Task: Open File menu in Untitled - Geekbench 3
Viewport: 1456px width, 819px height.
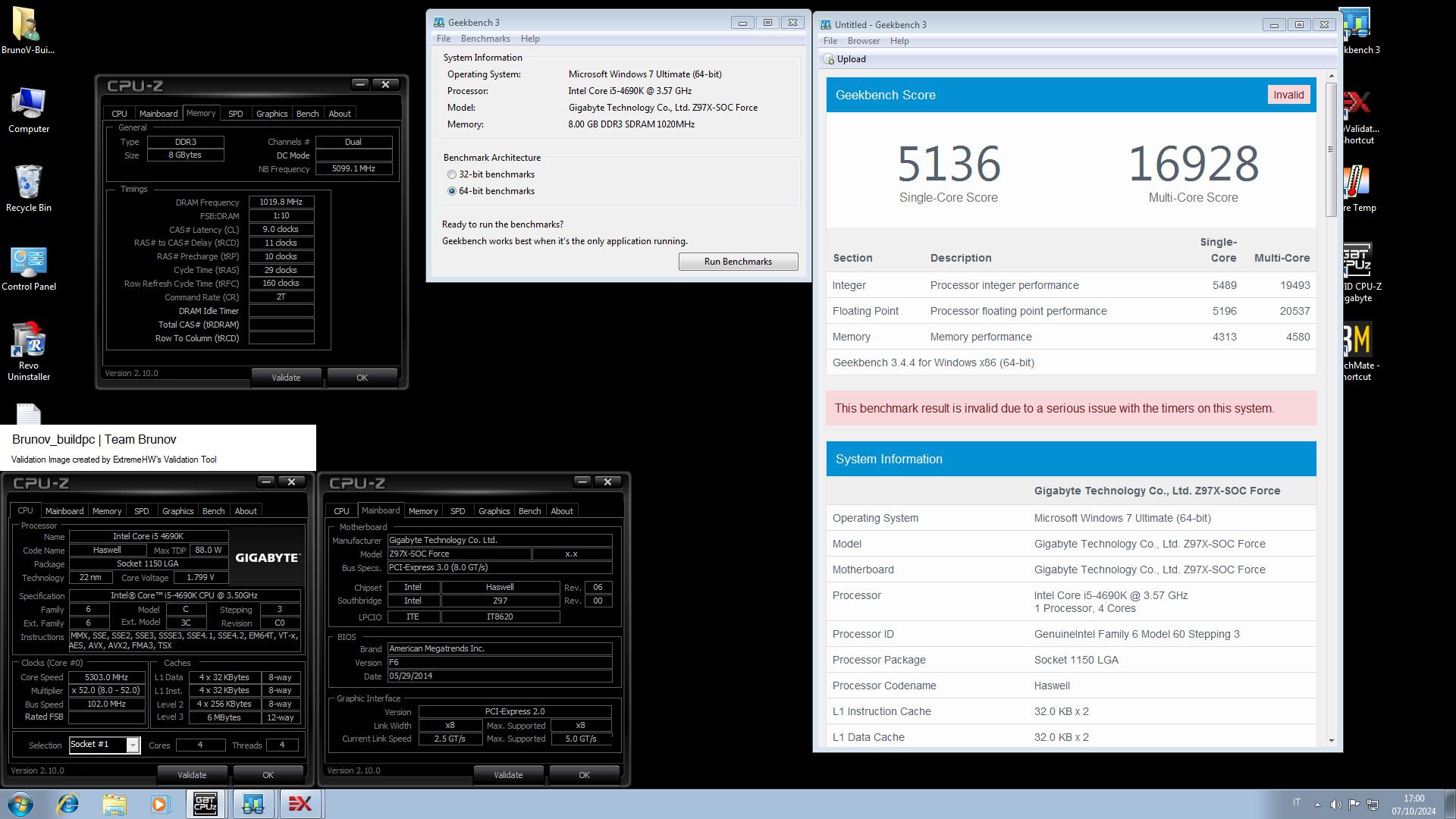Action: point(830,41)
